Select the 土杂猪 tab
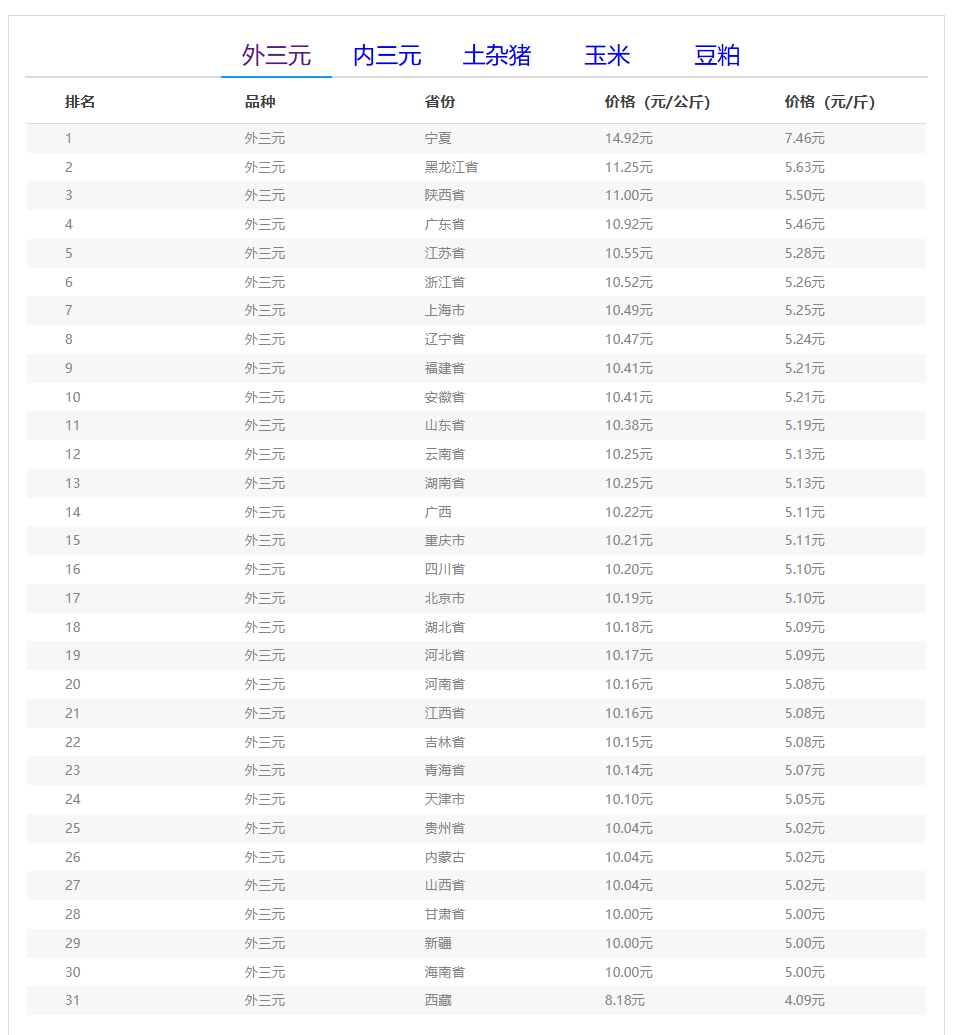This screenshot has height=1035, width=965. [497, 56]
